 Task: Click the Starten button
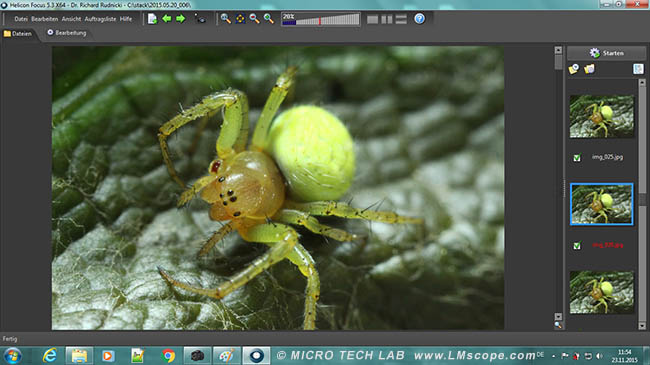(x=606, y=53)
